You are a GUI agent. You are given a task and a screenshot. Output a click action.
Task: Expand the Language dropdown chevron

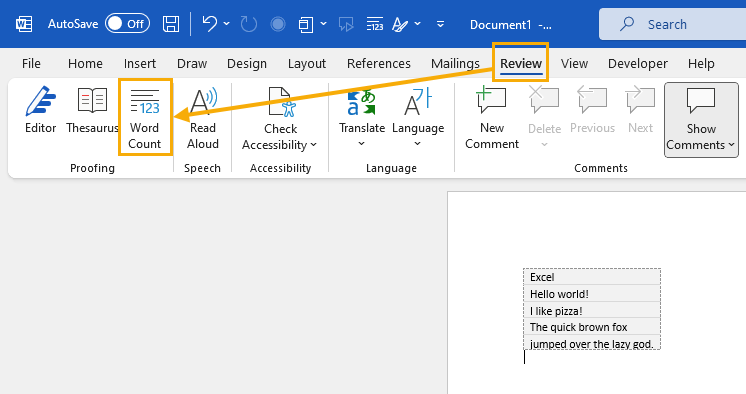coord(417,144)
